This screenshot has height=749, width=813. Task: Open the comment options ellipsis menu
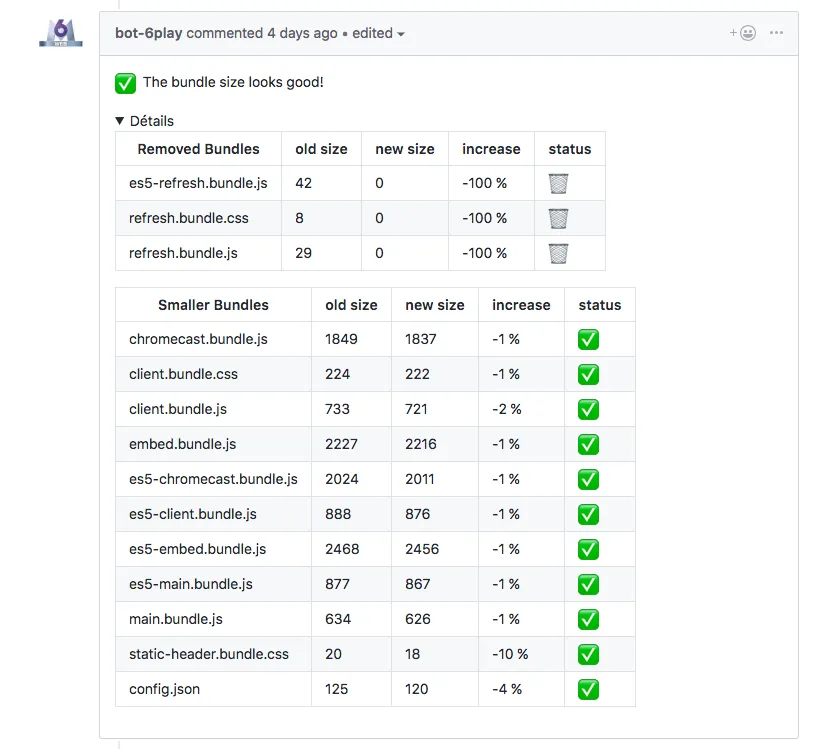(776, 33)
